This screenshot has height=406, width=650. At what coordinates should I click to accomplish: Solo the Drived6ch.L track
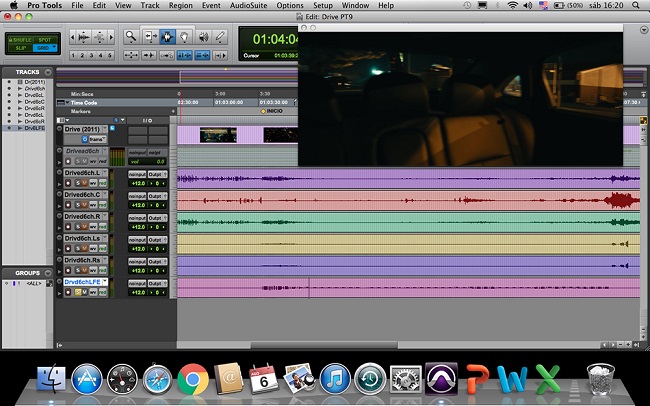(x=77, y=182)
